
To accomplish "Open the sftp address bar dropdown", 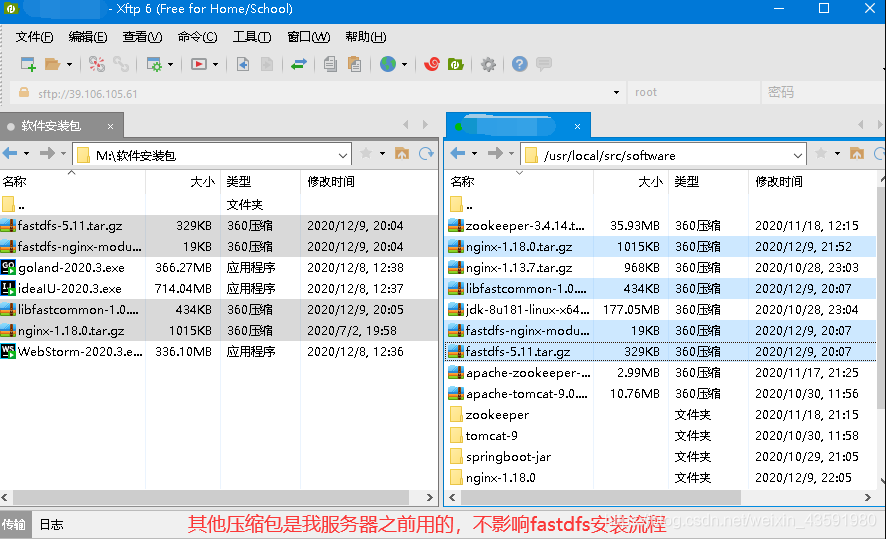I will coord(616,93).
